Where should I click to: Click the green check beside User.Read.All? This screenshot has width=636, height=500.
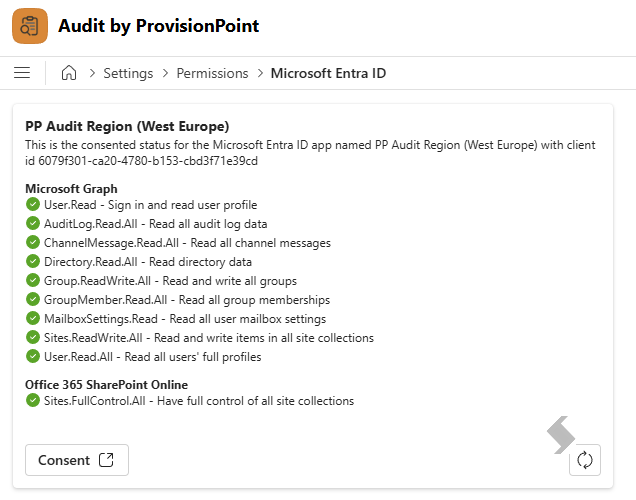point(33,356)
